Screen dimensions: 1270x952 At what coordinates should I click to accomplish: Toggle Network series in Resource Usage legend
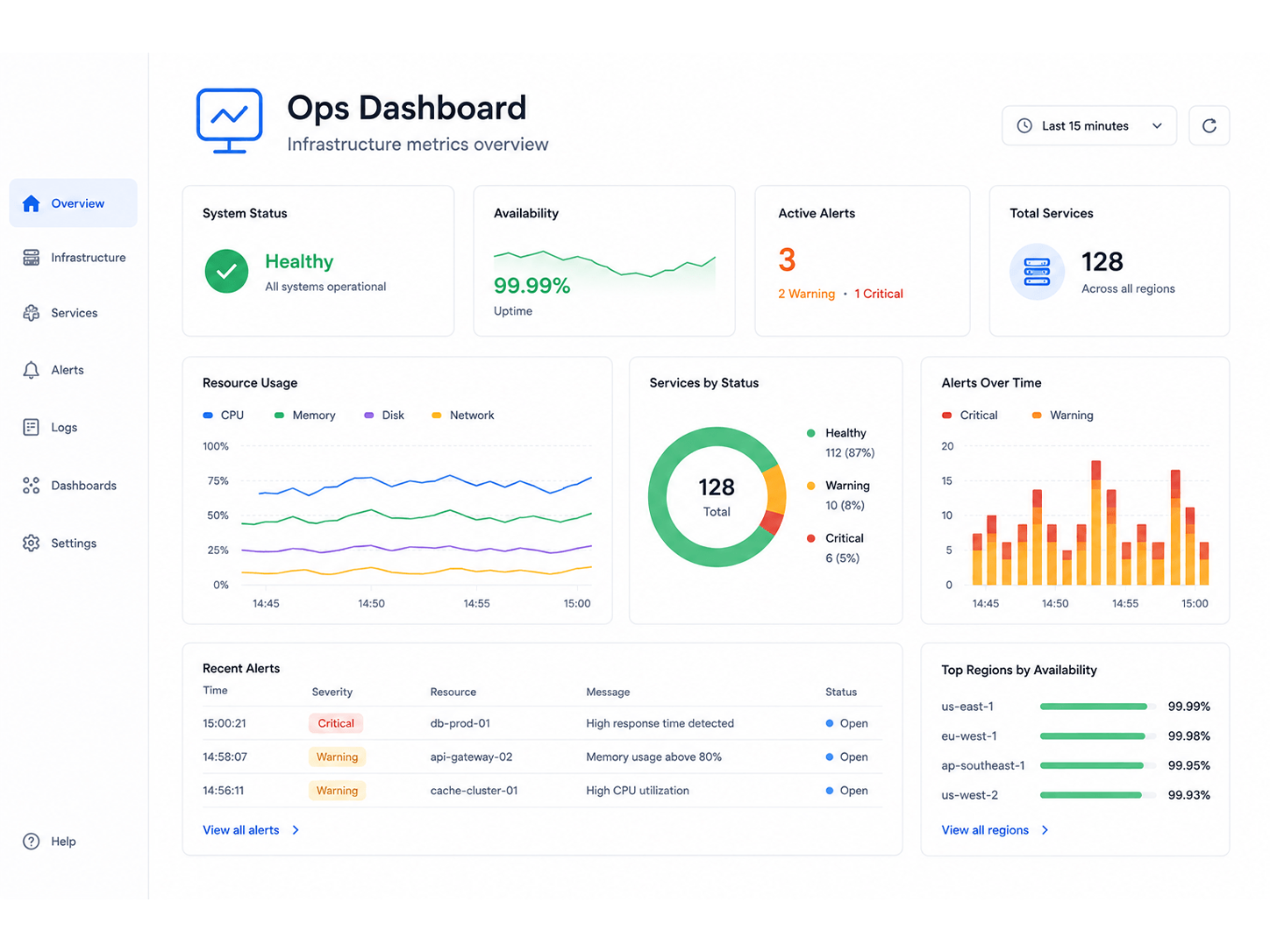(463, 416)
